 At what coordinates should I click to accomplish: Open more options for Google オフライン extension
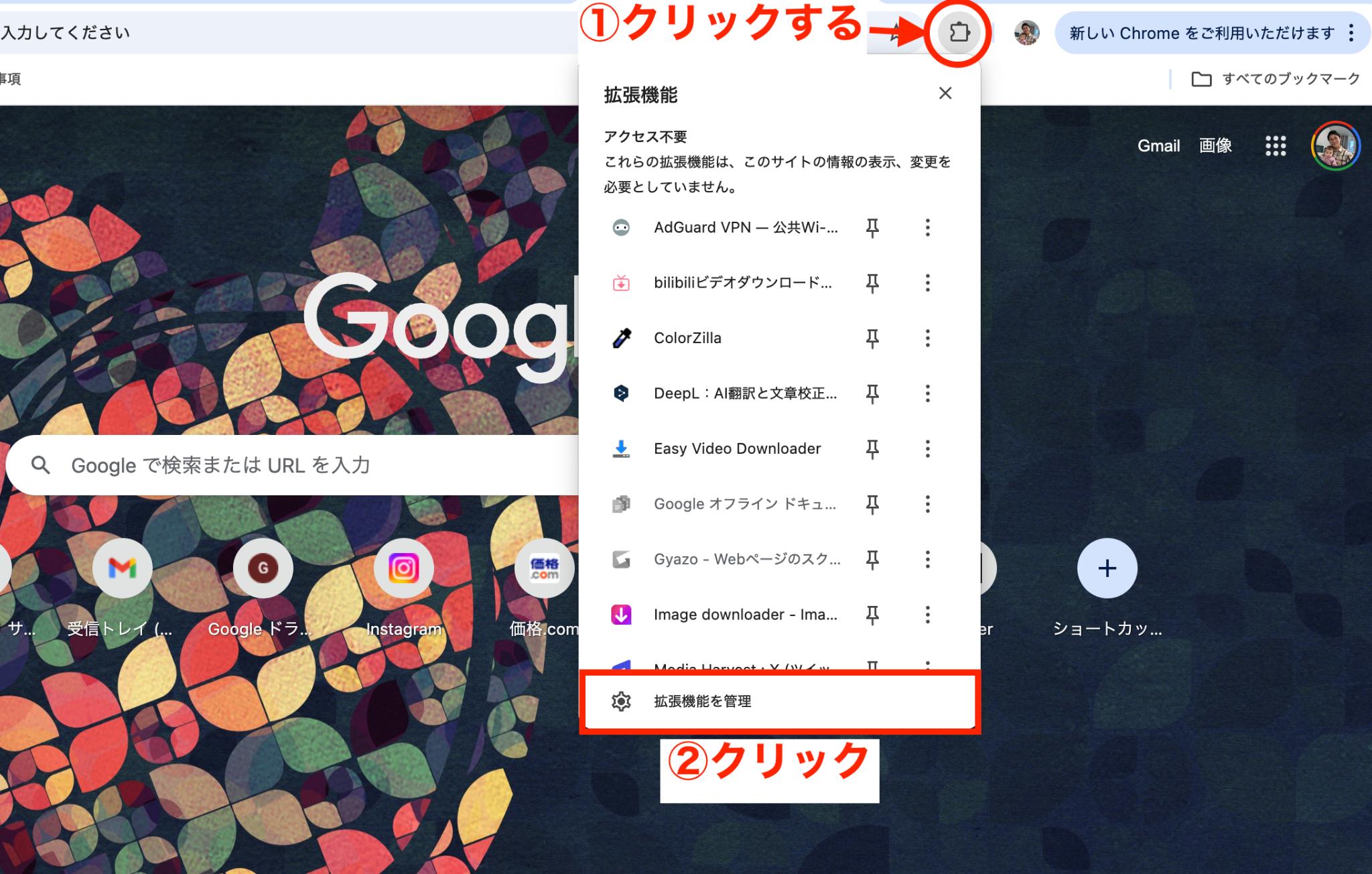[x=928, y=504]
